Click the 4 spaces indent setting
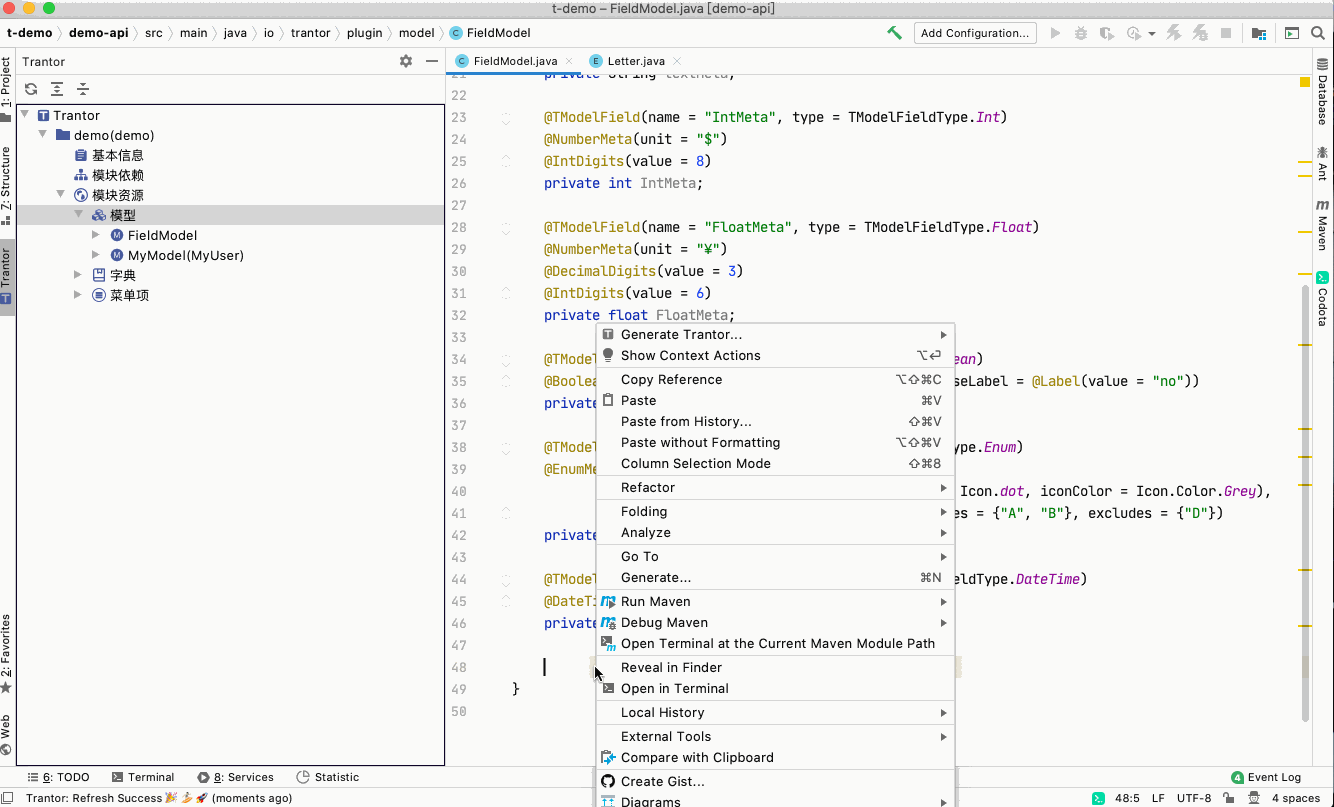The width and height of the screenshot is (1334, 807). coord(1296,798)
